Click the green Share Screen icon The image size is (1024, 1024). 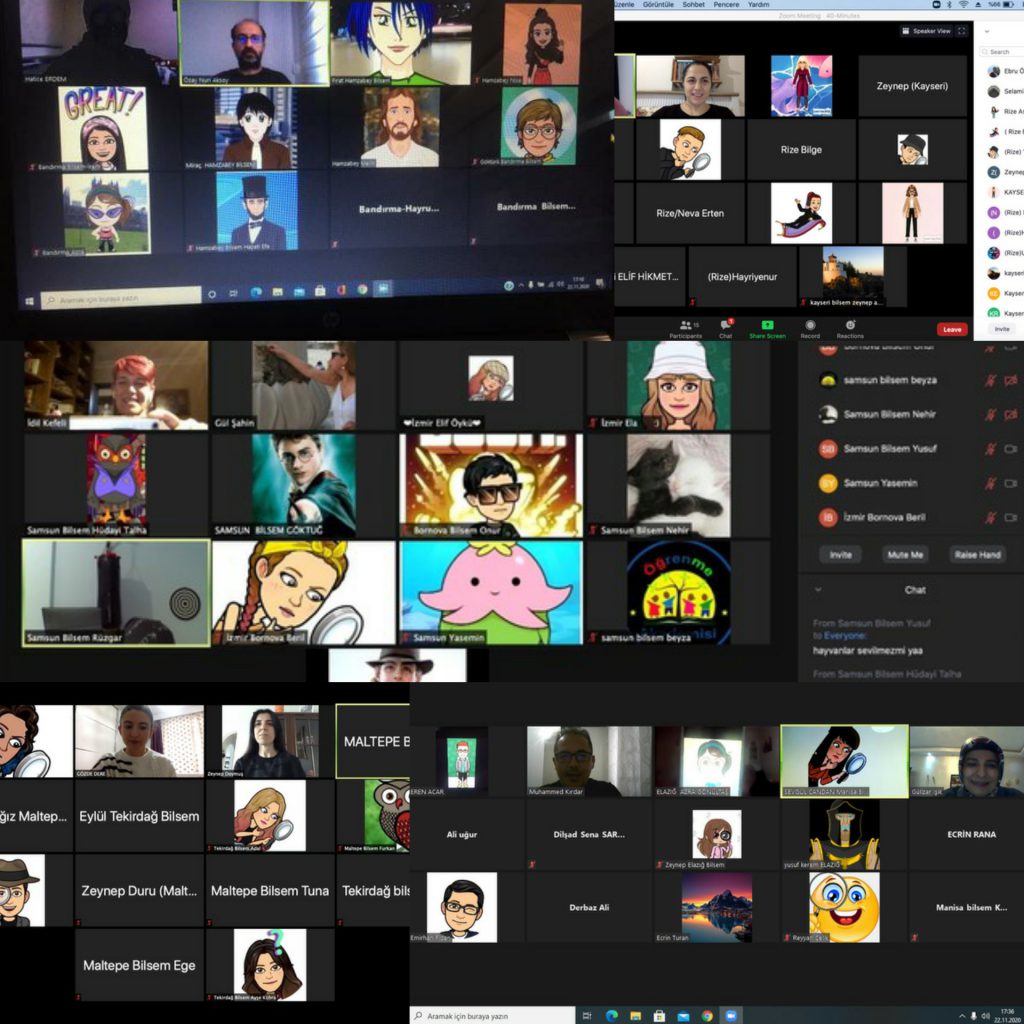767,326
